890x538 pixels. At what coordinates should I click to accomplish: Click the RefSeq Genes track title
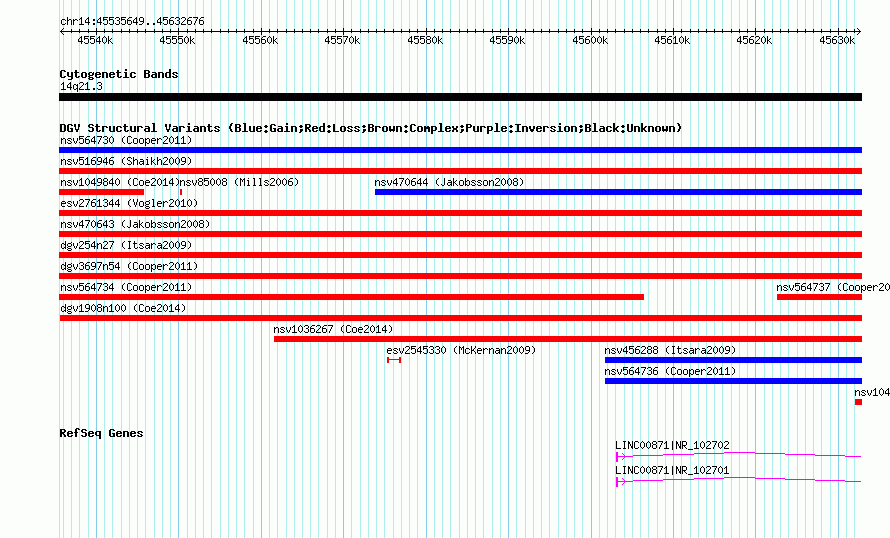tap(101, 434)
